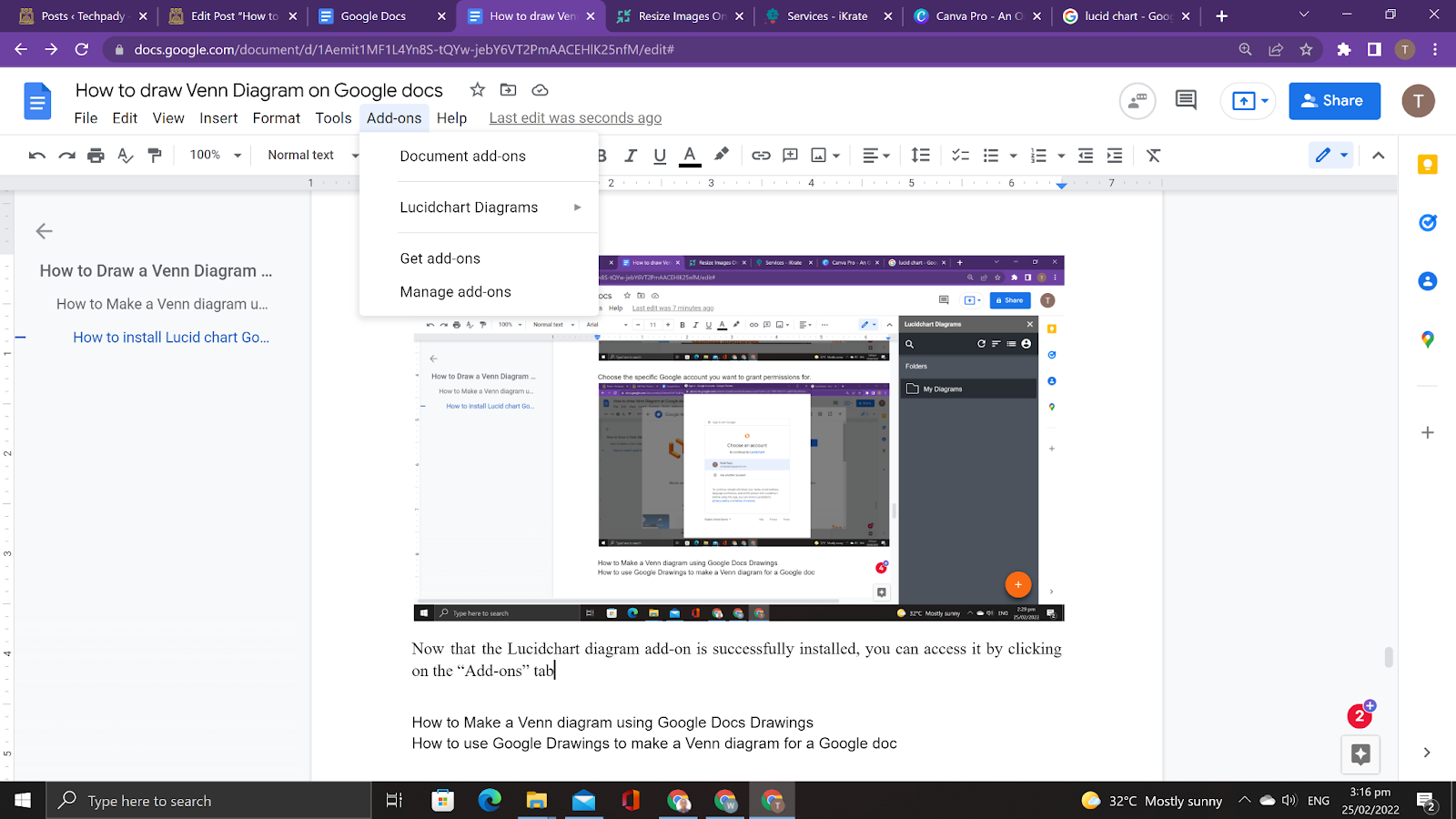This screenshot has width=1456, height=819.
Task: Open Google Keep in side panel
Action: pos(1427,165)
